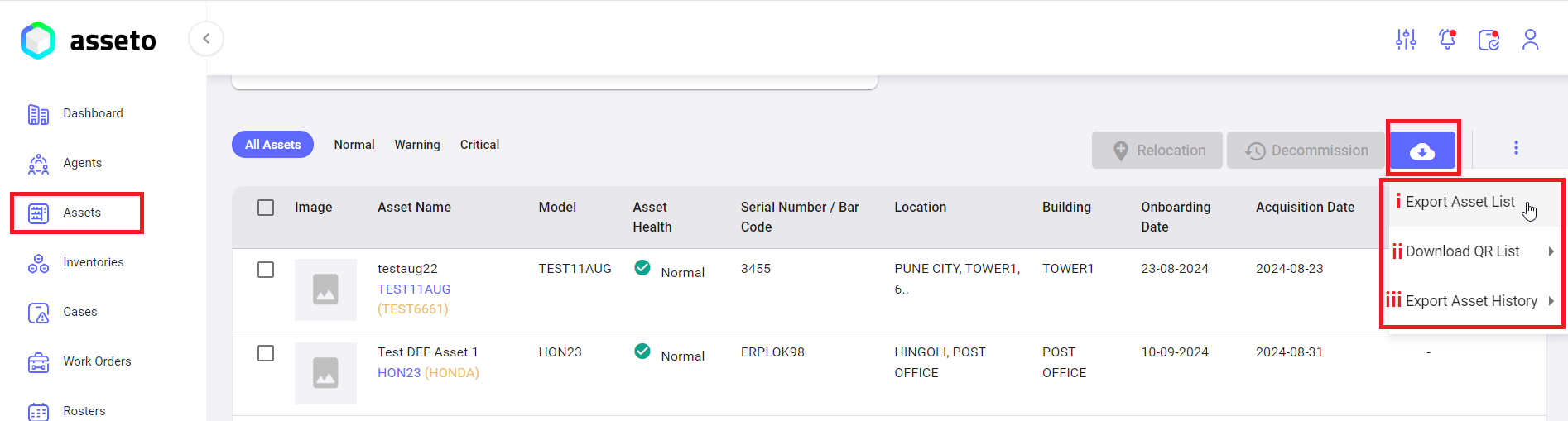
Task: Click the Asset Health column header
Action: 652,218
